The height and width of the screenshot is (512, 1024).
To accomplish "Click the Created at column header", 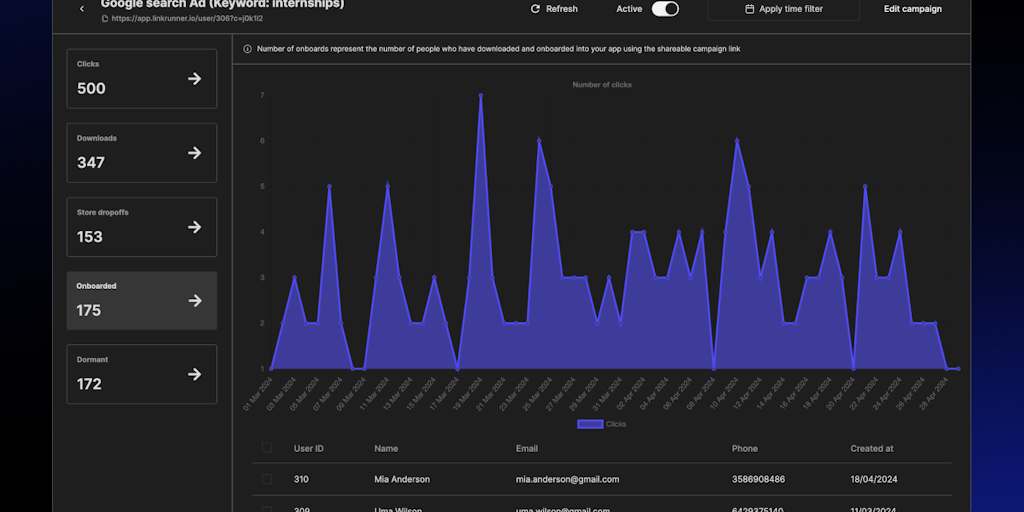I will tap(872, 449).
